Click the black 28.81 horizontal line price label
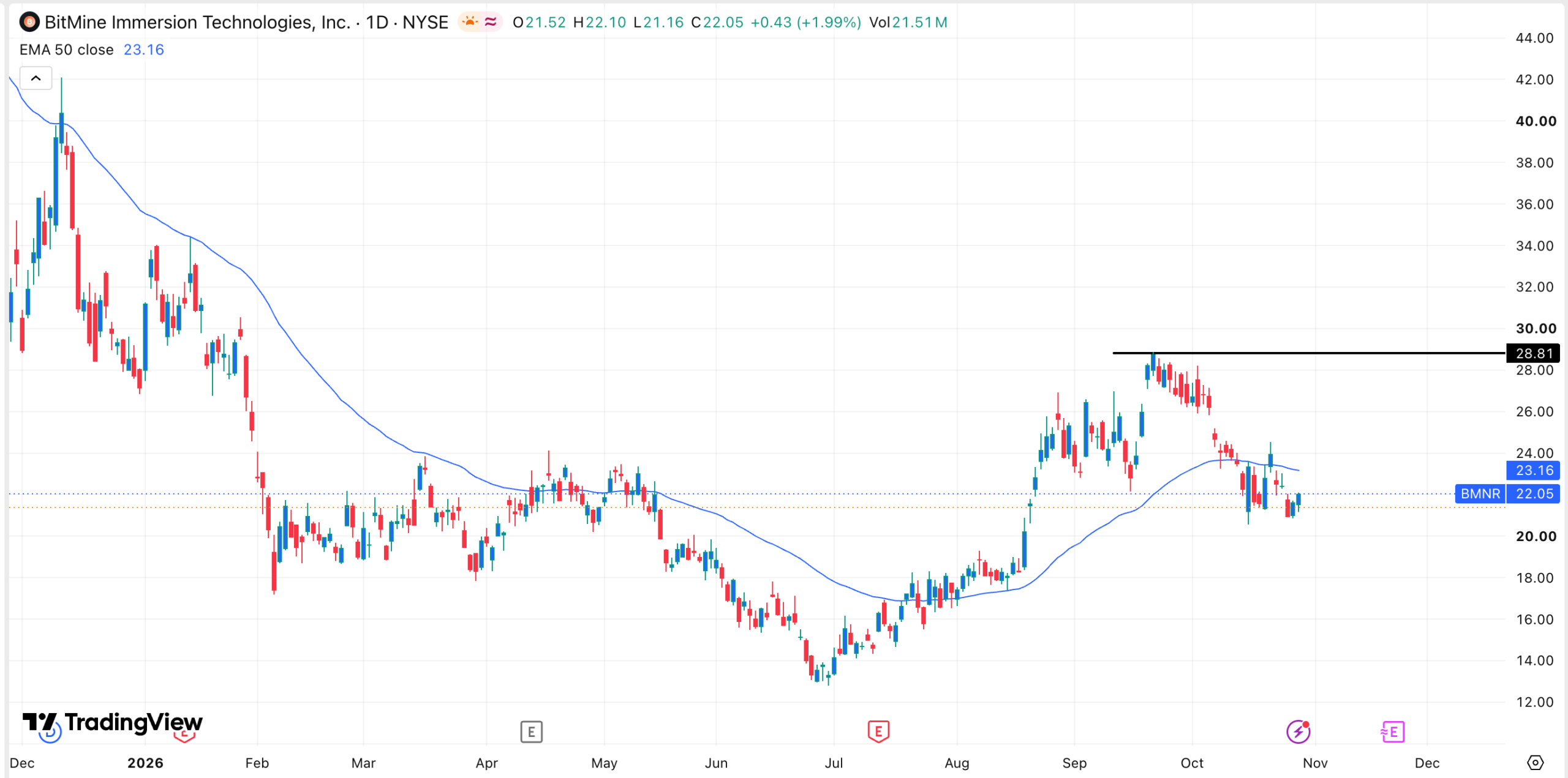 coord(1533,353)
